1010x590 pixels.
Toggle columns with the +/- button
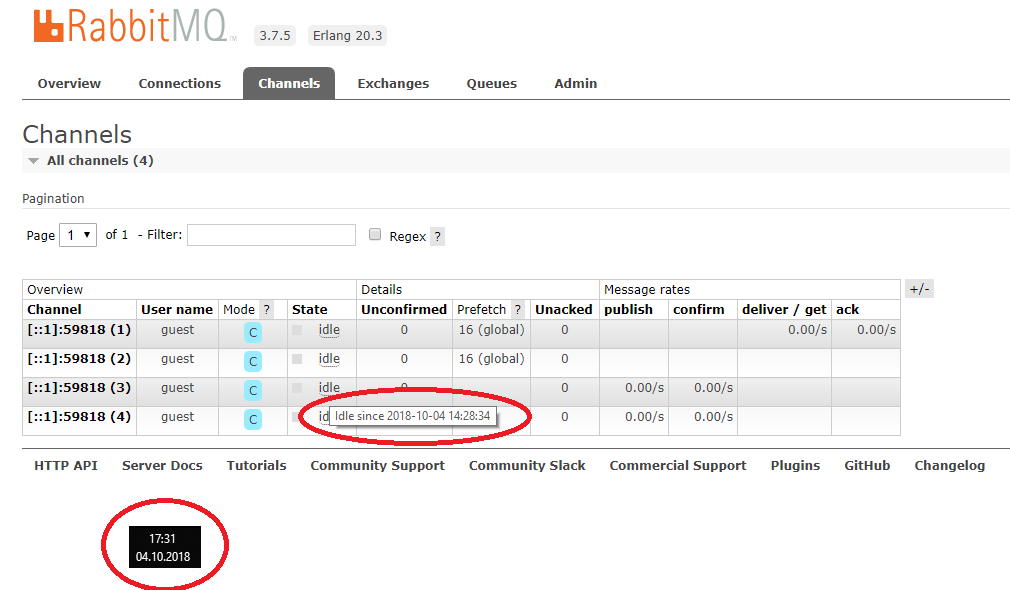(919, 289)
